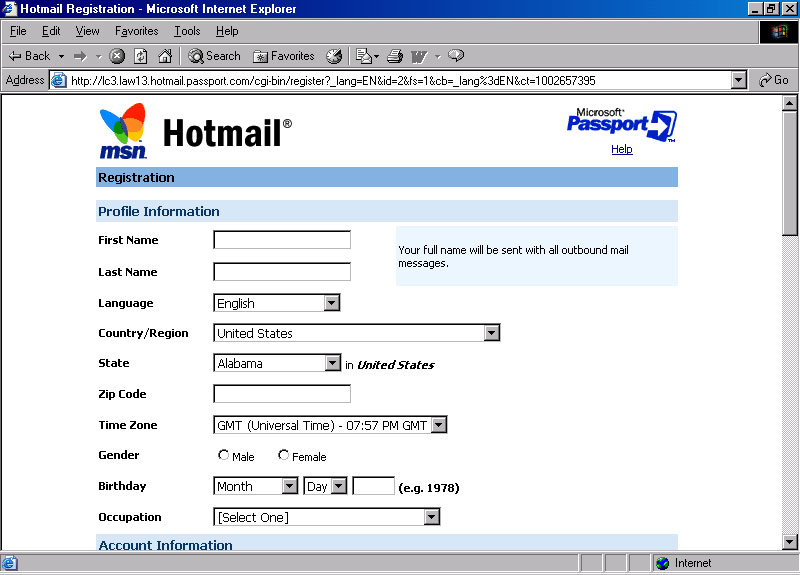The width and height of the screenshot is (800, 575).
Task: Click the vertical scrollbar thumb
Action: pyautogui.click(x=789, y=173)
